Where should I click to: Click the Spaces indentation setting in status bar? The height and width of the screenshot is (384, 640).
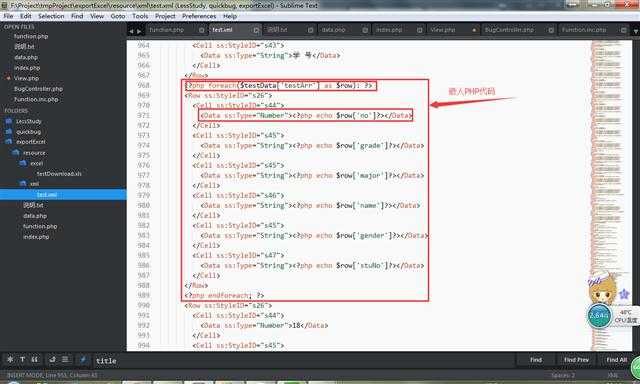[x=563, y=375]
